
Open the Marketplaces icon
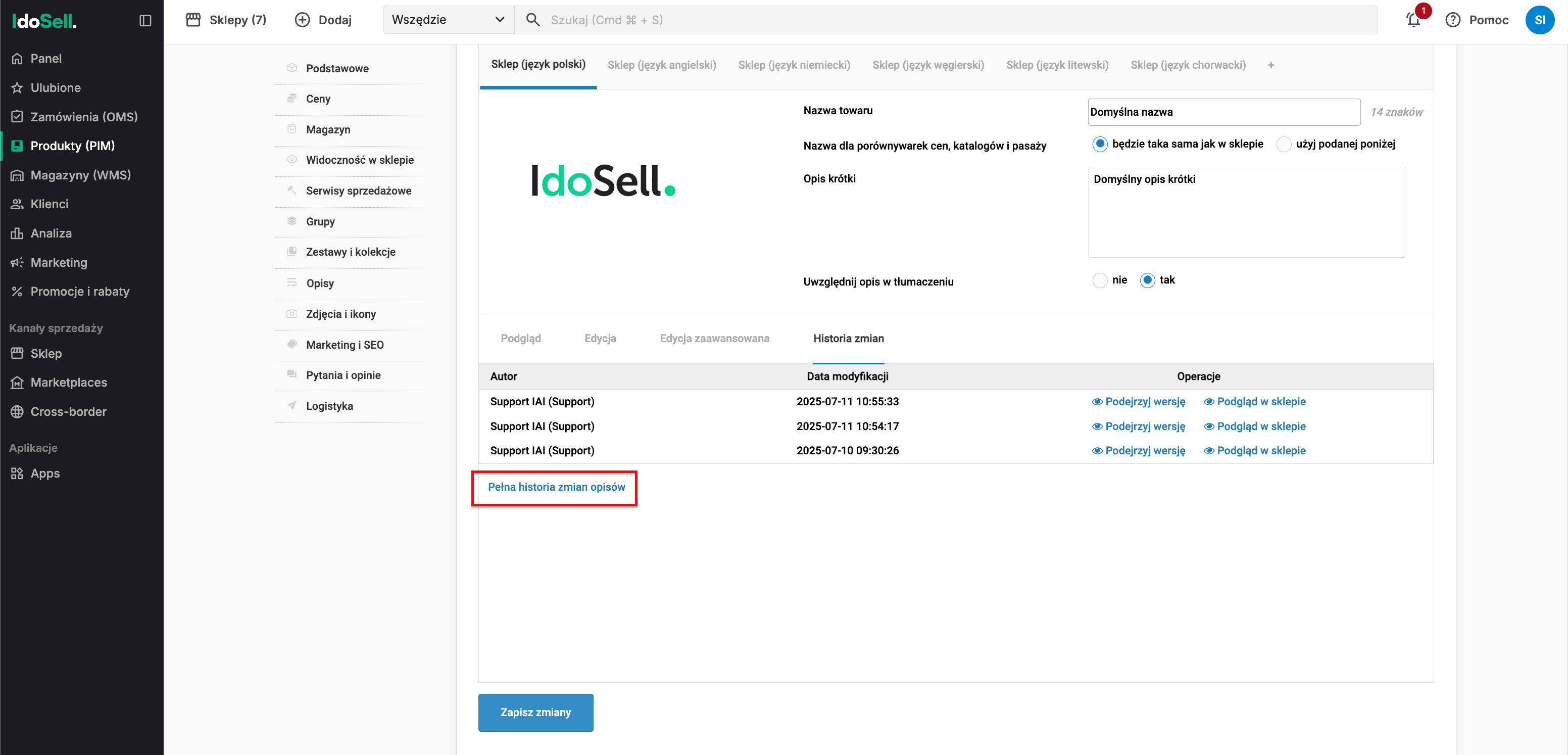pos(17,383)
